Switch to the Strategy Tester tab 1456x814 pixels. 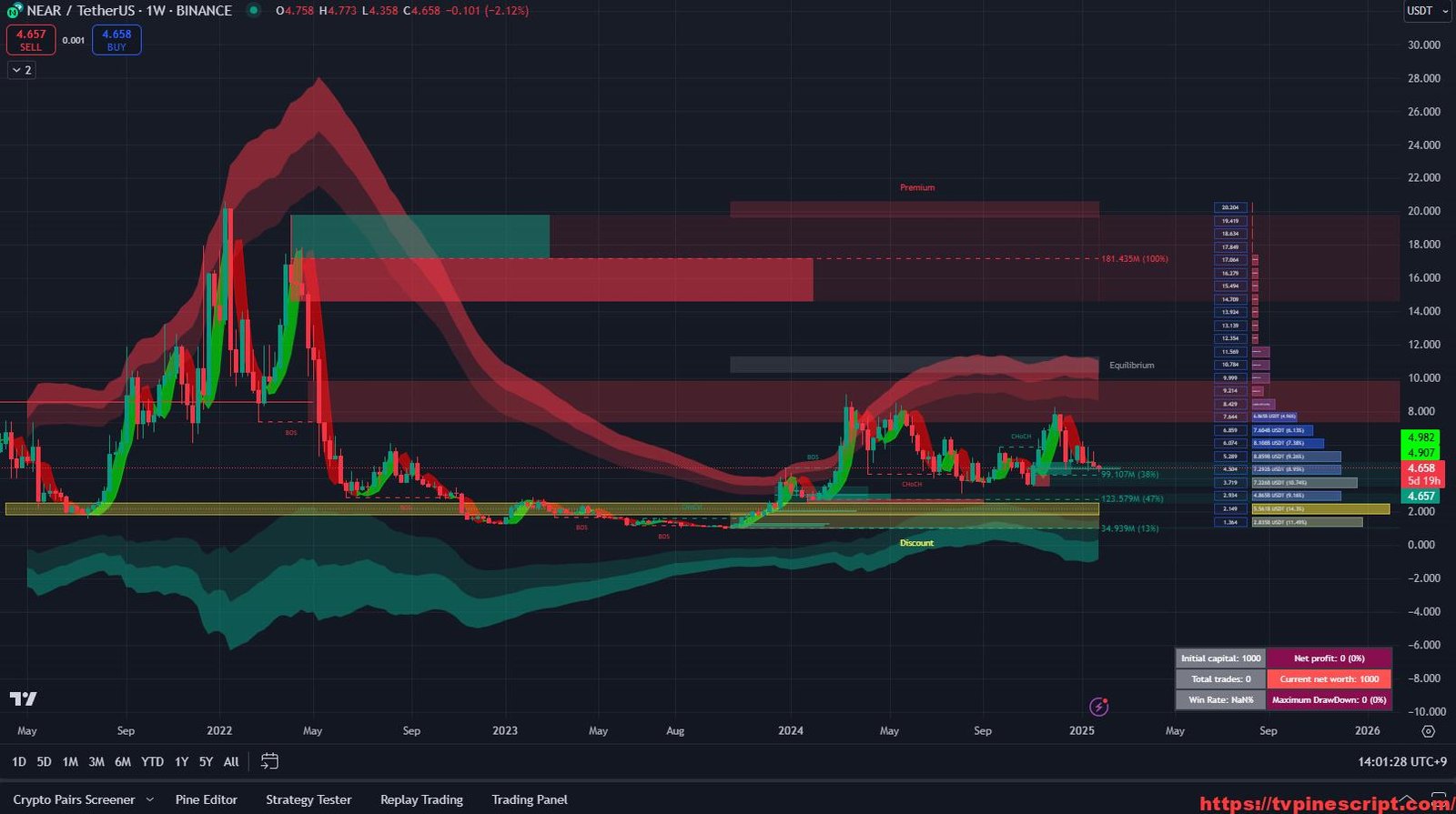point(308,799)
